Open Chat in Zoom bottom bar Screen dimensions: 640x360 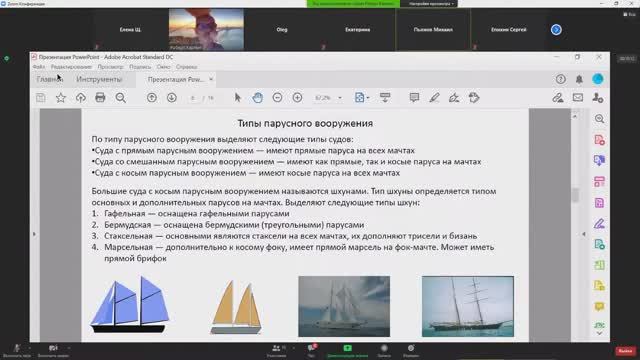point(311,350)
